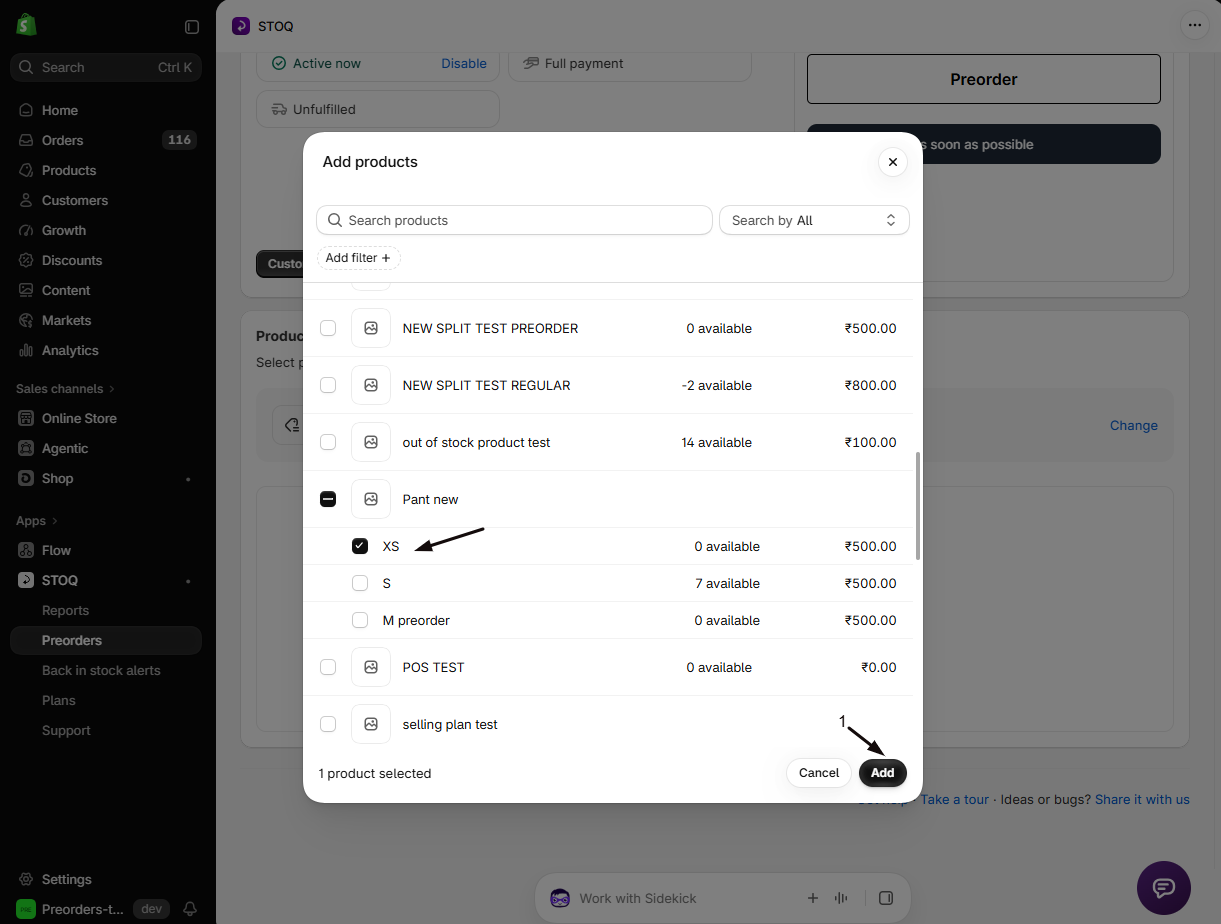Click the STOQ app icon in sidebar
1221x924 pixels.
26,580
